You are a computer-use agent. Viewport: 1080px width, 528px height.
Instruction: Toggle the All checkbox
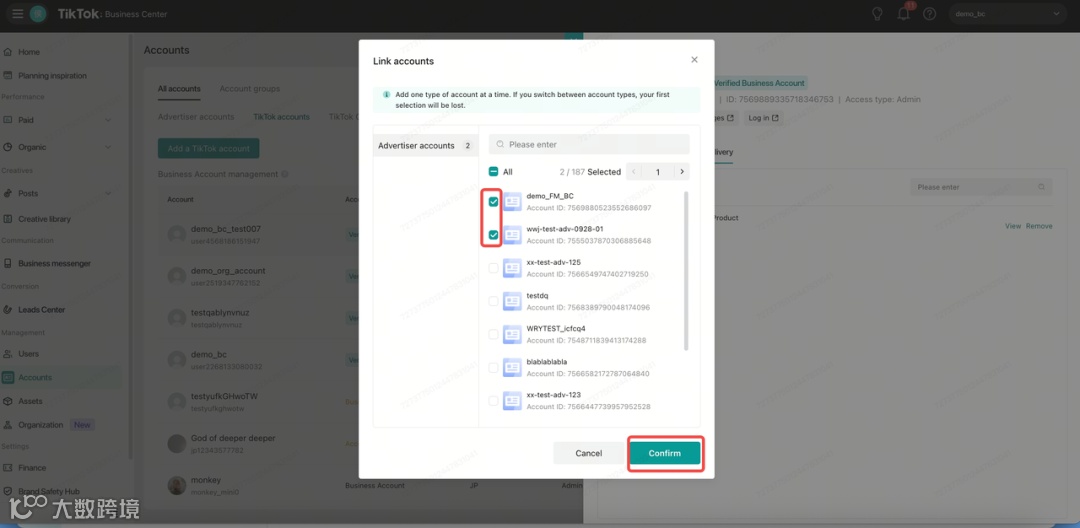(493, 172)
